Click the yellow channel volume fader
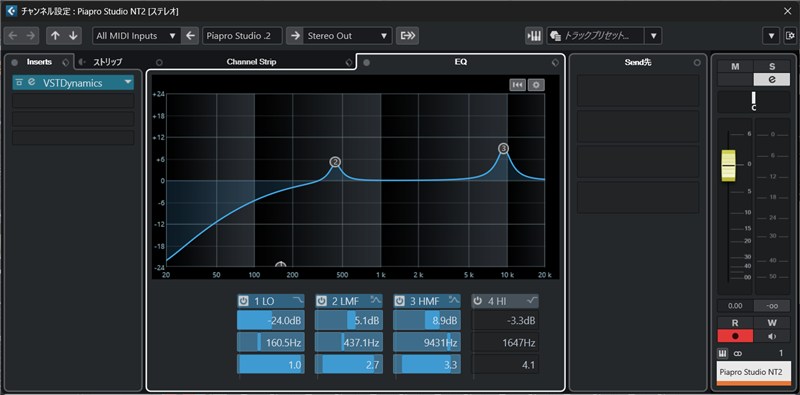This screenshot has width=800, height=395. pyautogui.click(x=730, y=166)
